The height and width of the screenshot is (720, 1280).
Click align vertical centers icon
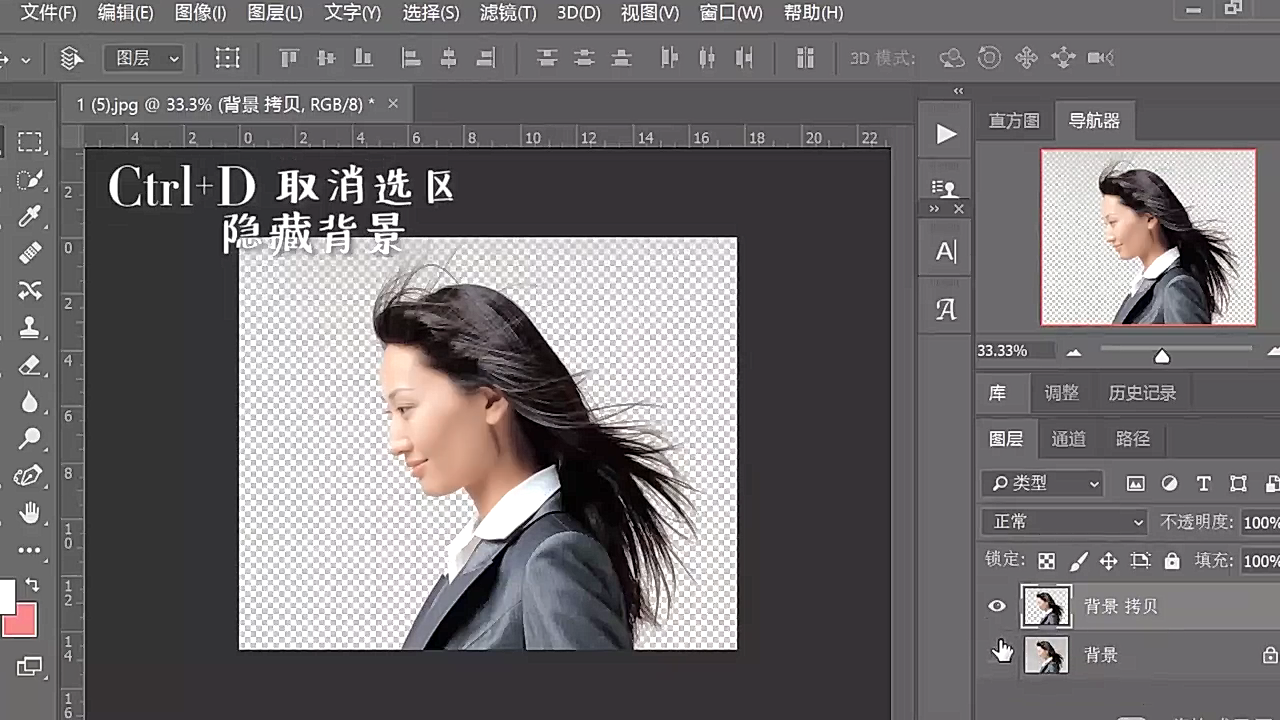(x=326, y=58)
